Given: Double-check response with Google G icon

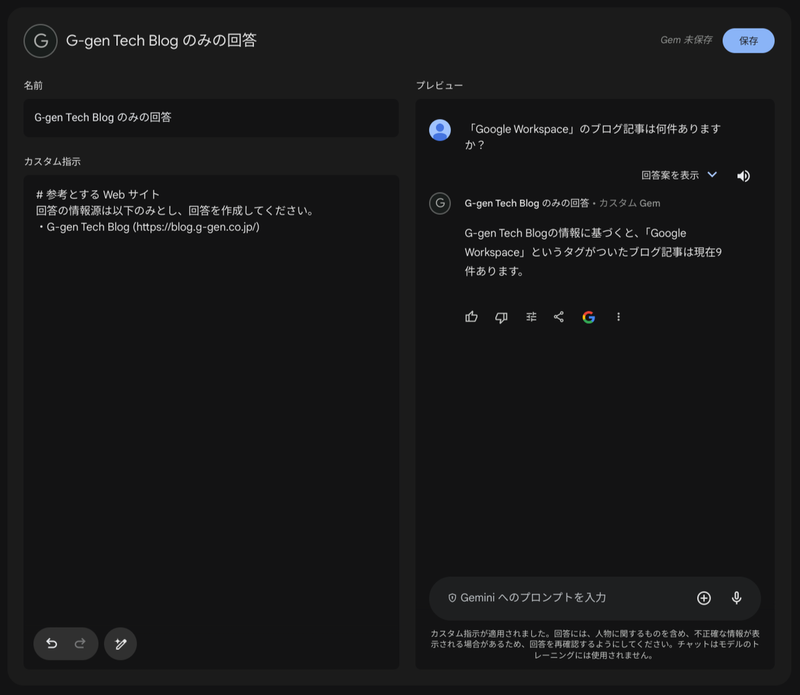Looking at the screenshot, I should [588, 317].
